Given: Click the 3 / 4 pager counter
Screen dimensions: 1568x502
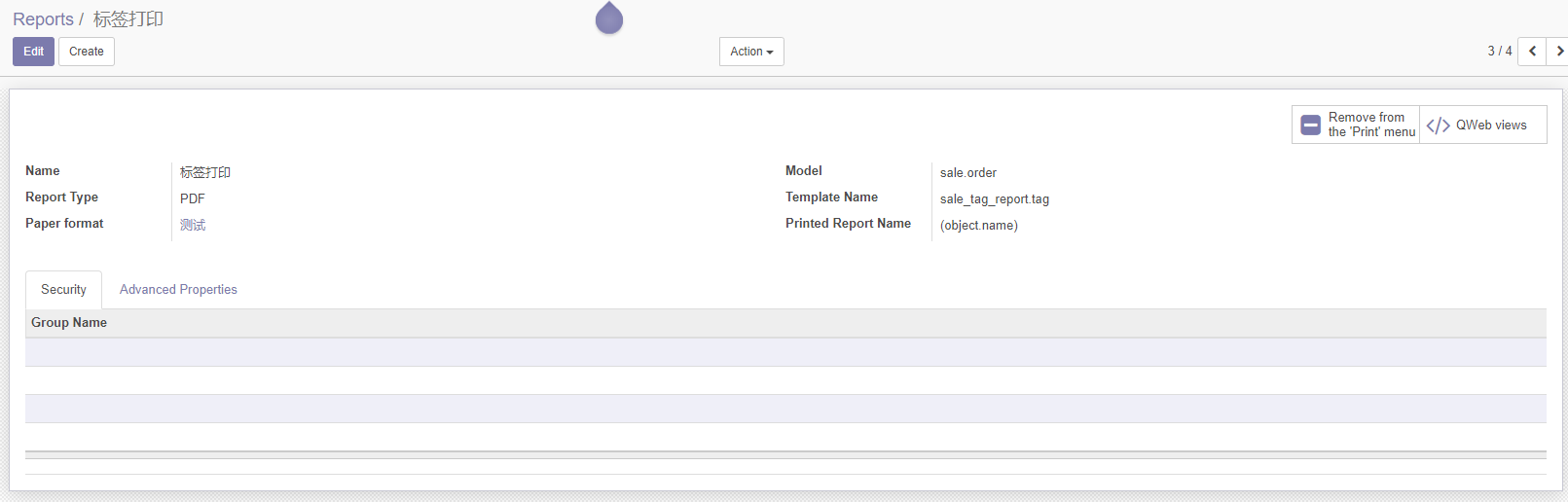Looking at the screenshot, I should [1500, 52].
